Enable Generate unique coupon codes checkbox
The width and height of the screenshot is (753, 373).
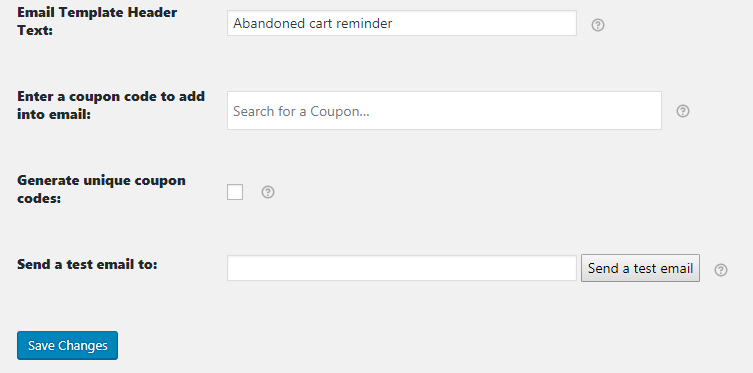point(235,192)
